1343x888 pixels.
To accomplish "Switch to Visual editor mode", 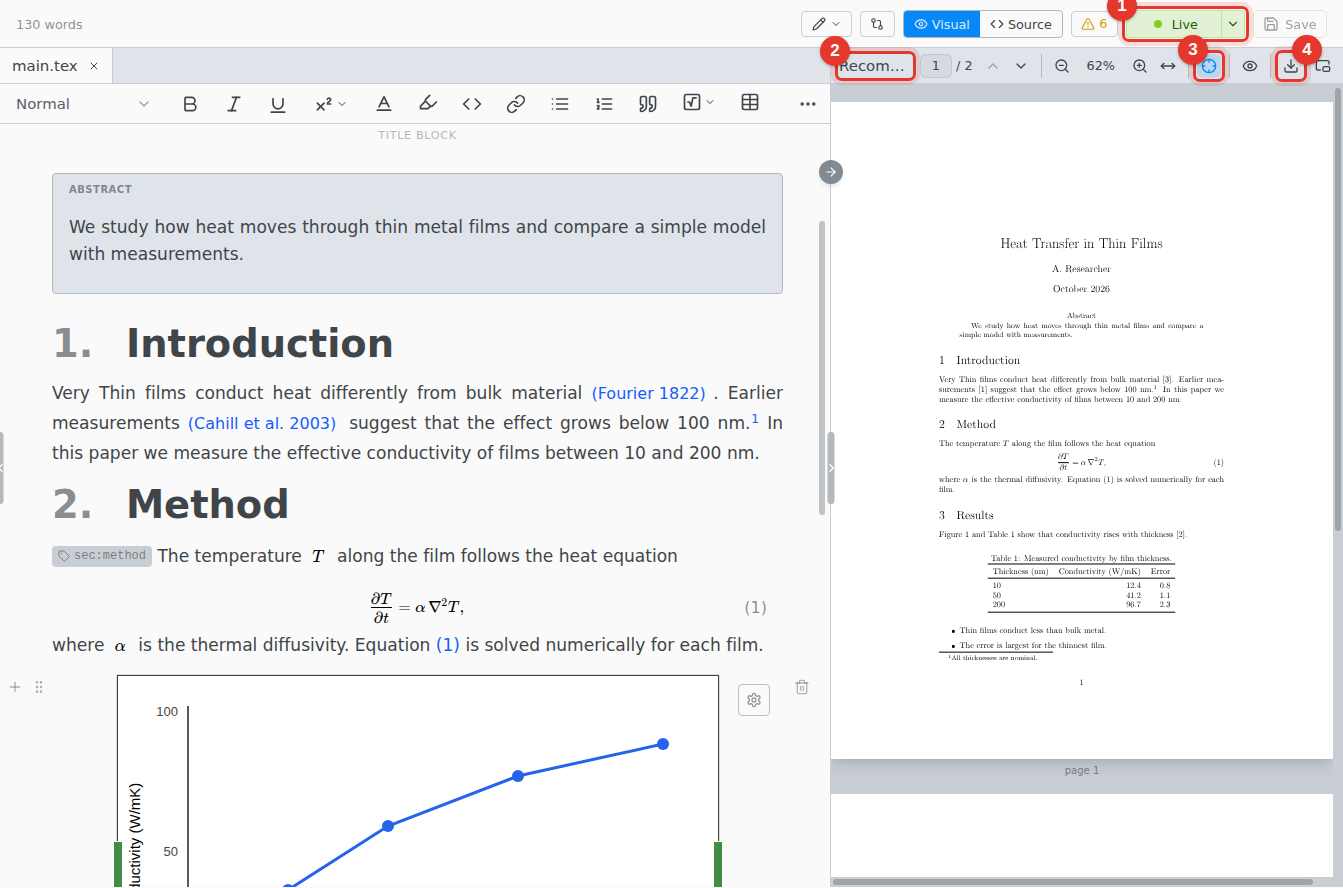I will tap(942, 24).
